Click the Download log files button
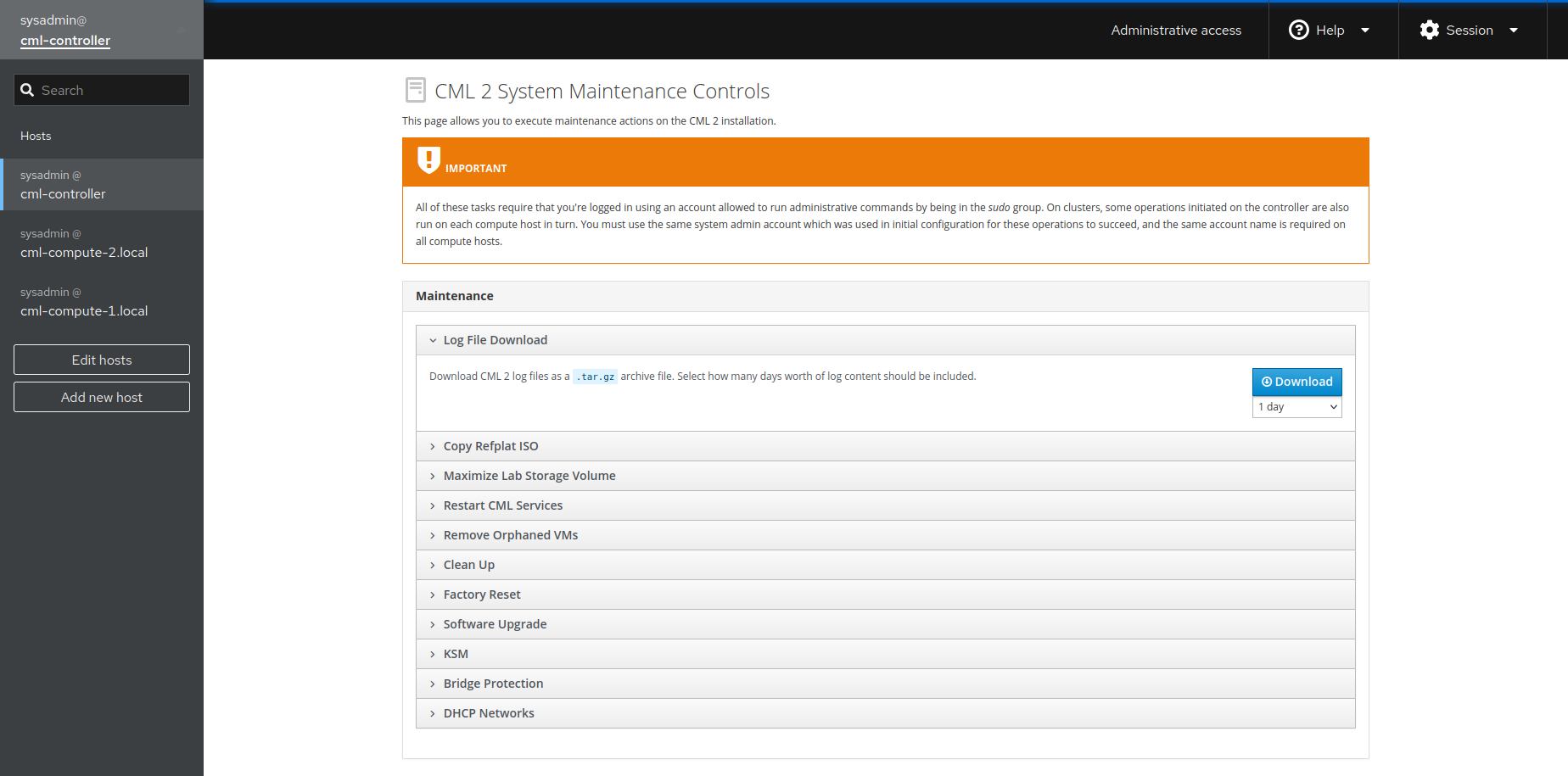Screen dimensions: 1568x776 pyautogui.click(x=1297, y=382)
